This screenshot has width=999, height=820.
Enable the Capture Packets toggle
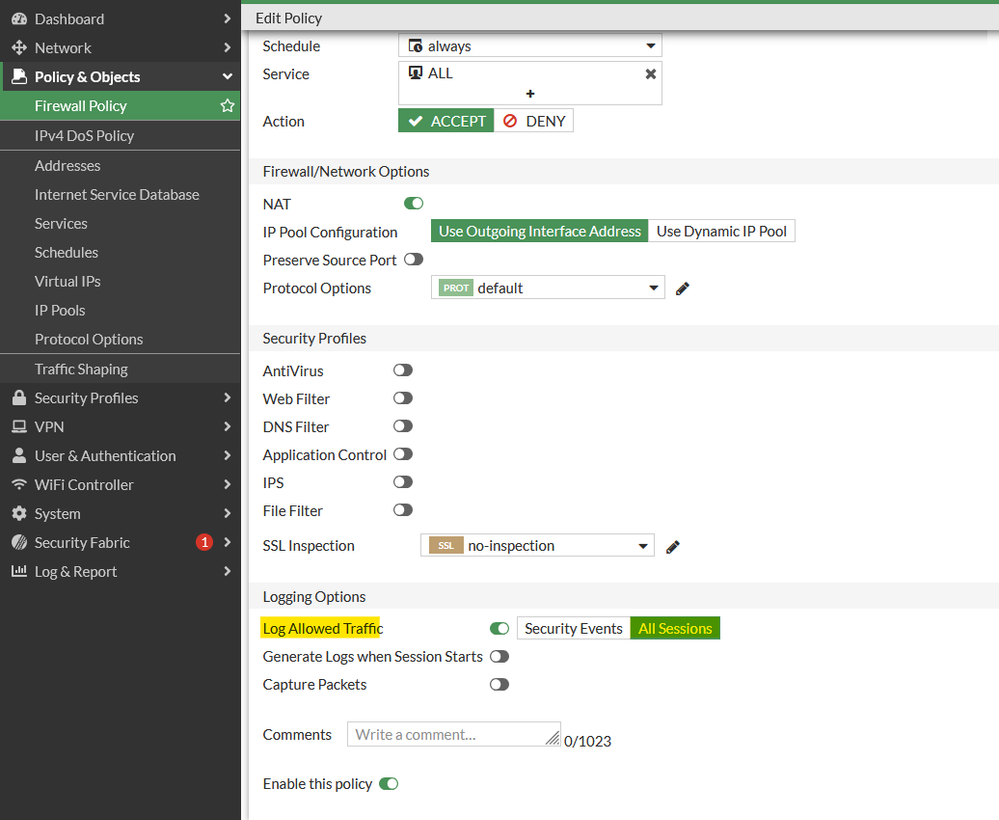coord(500,684)
